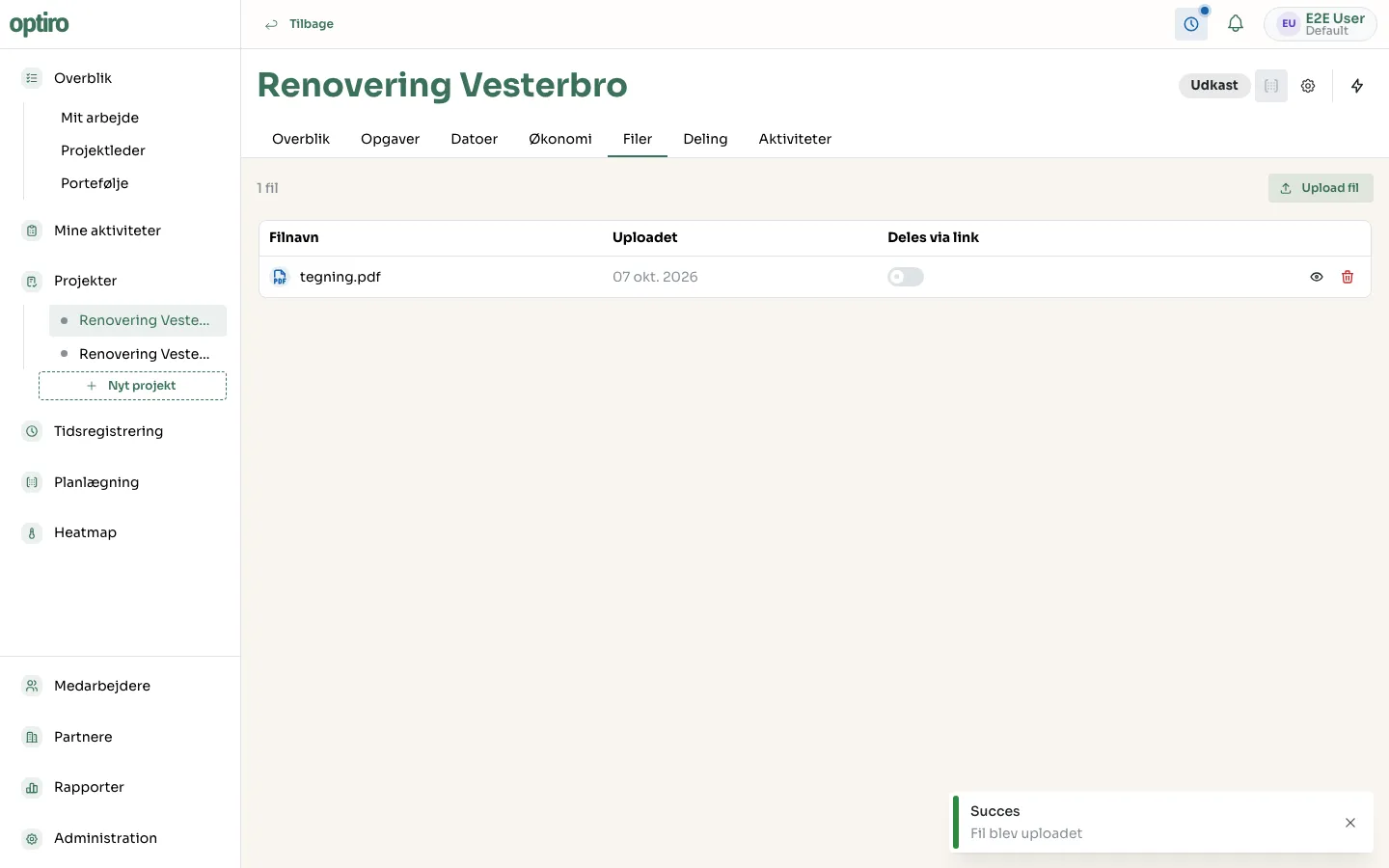
Task: Go to the Datoer tab
Action: 475,139
